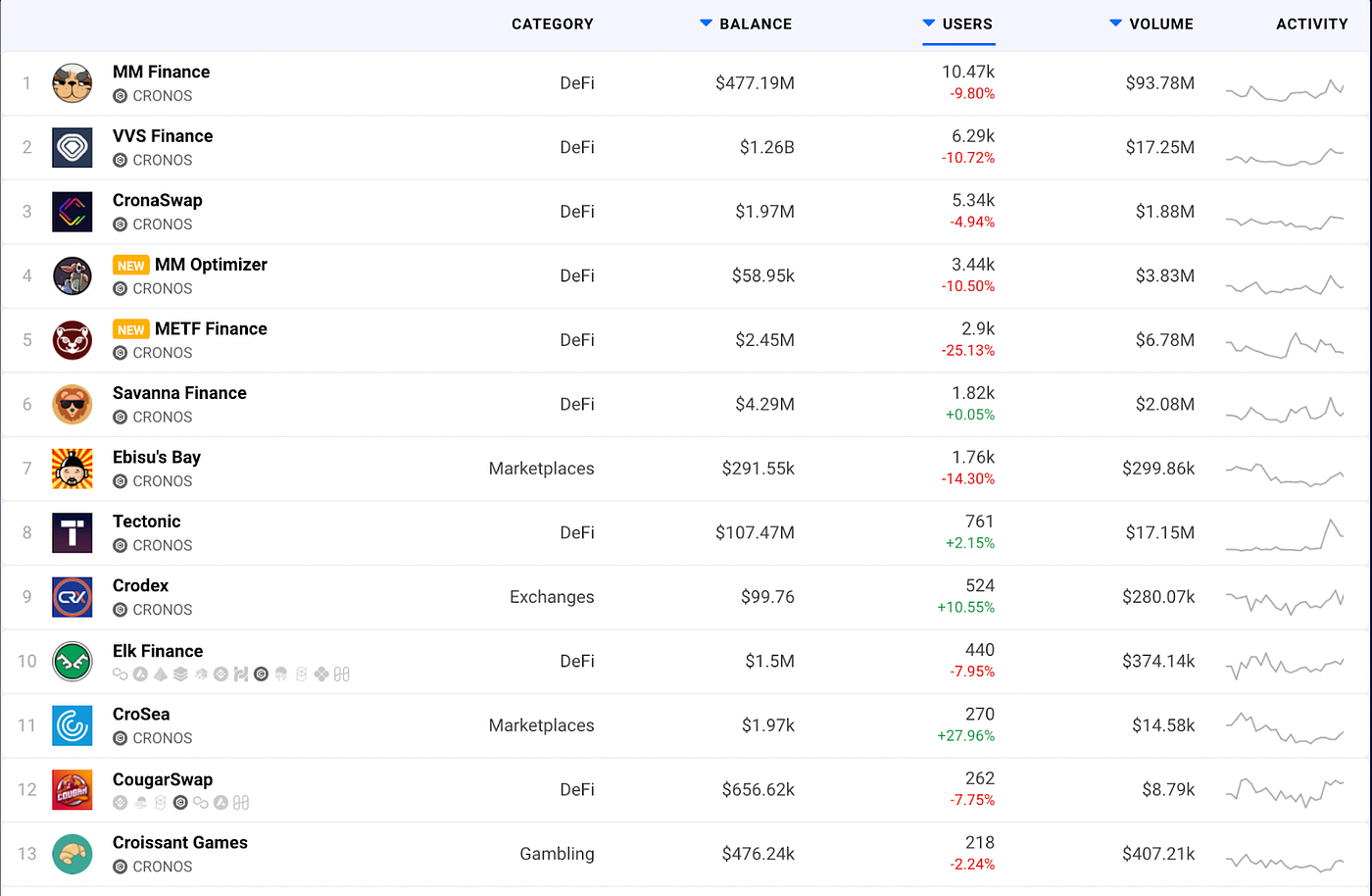The height and width of the screenshot is (896, 1372).
Task: Sort table by the Volume column
Action: [1151, 24]
